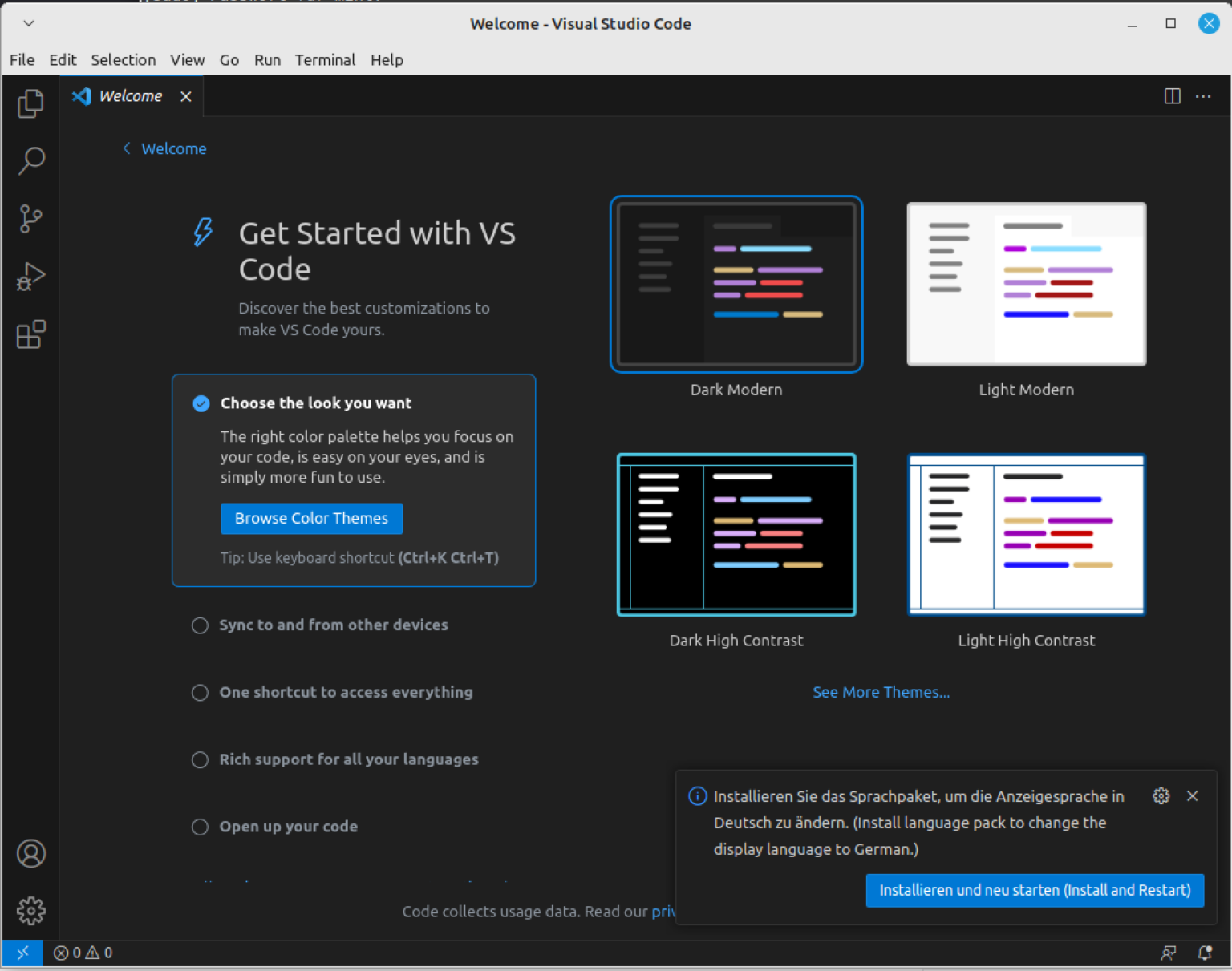Click Browse Color Themes
Image resolution: width=1232 pixels, height=971 pixels.
pos(311,518)
